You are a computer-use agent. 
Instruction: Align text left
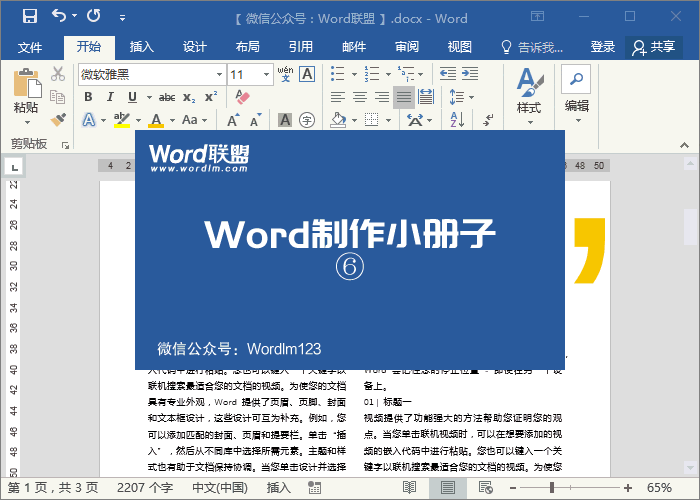(x=338, y=97)
